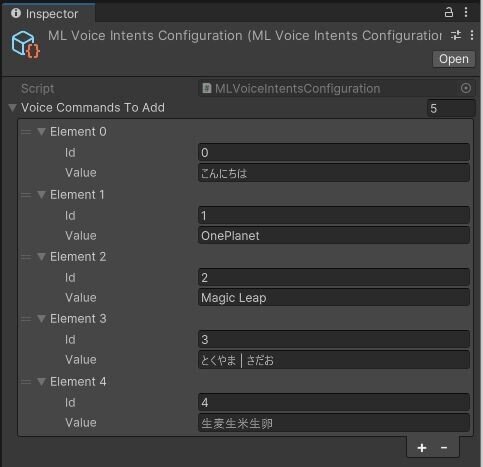Select the Magic Leap value field
Image resolution: width=483 pixels, height=467 pixels.
(x=334, y=298)
